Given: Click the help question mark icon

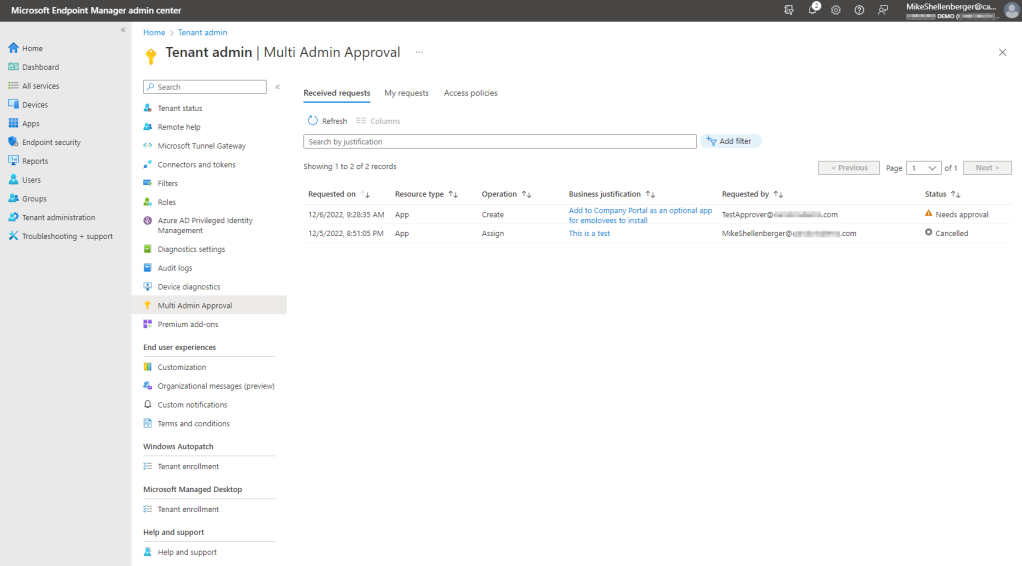Looking at the screenshot, I should pyautogui.click(x=859, y=10).
